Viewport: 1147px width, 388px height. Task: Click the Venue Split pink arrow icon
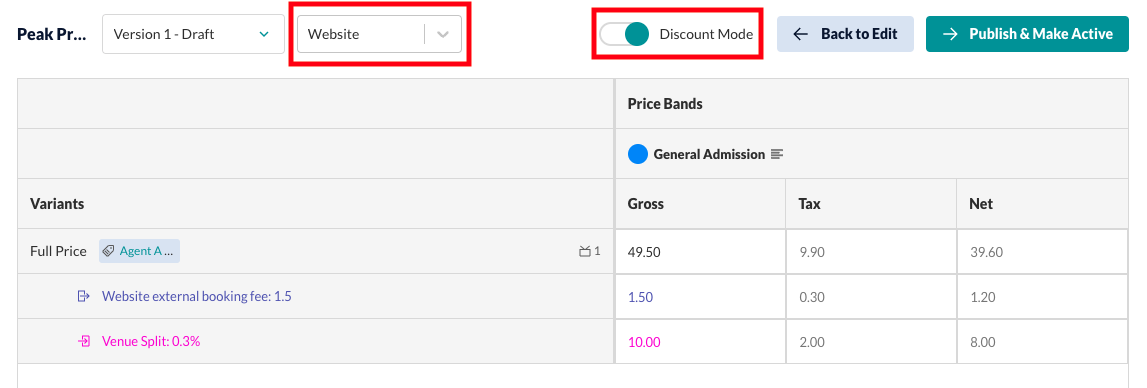[84, 341]
